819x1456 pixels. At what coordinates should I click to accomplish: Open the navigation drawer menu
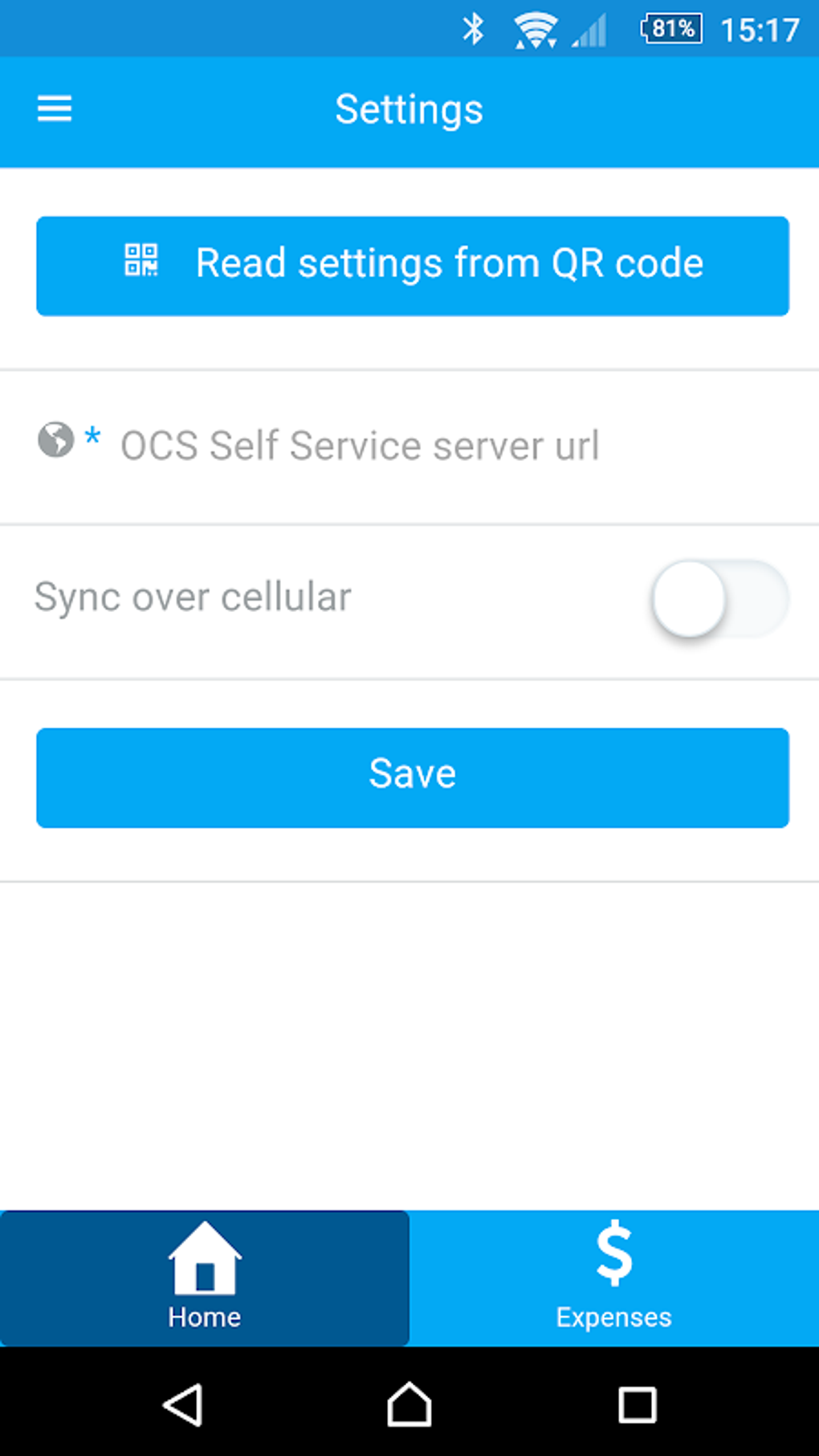(x=54, y=108)
